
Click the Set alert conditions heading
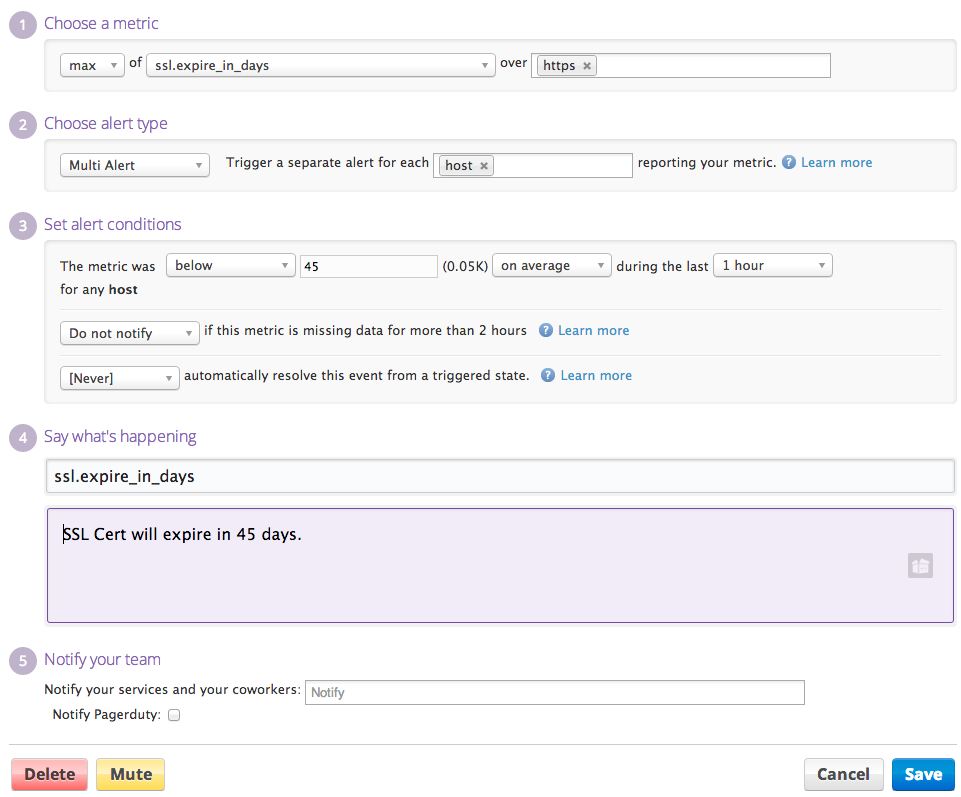(113, 224)
